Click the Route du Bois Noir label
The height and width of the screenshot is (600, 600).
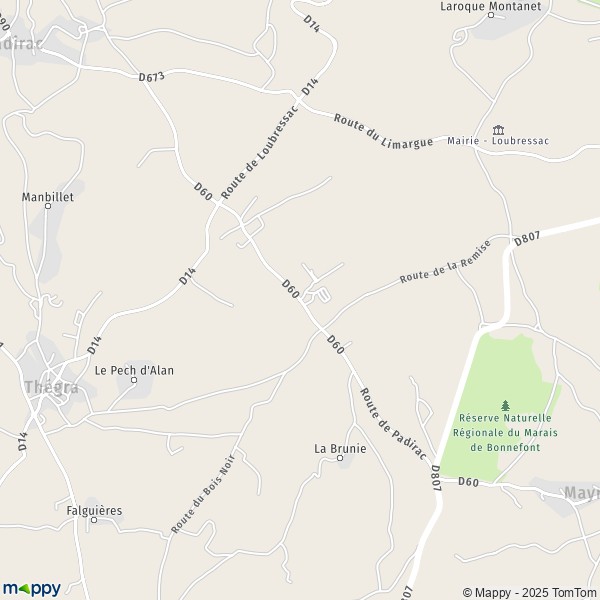pyautogui.click(x=203, y=494)
